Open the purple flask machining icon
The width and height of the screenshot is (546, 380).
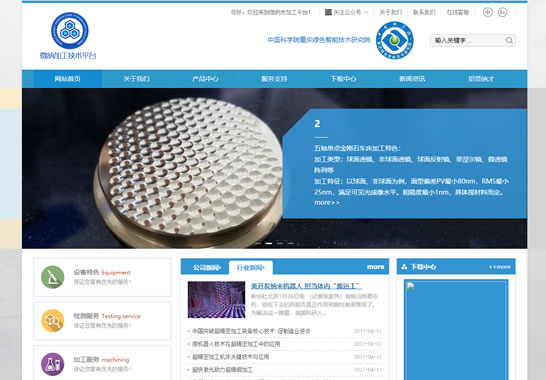53,364
